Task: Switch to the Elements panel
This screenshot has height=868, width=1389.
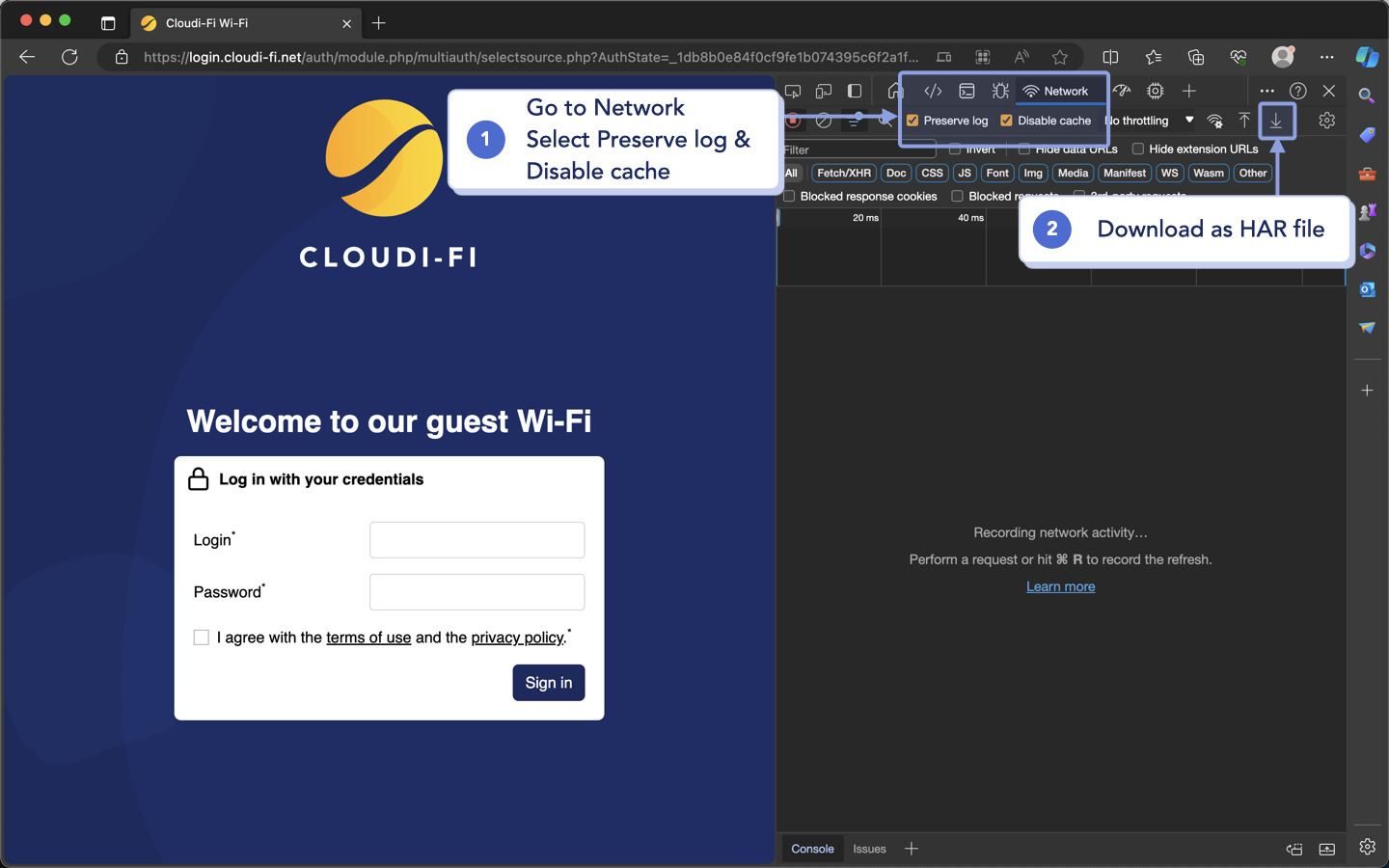Action: pyautogui.click(x=933, y=91)
